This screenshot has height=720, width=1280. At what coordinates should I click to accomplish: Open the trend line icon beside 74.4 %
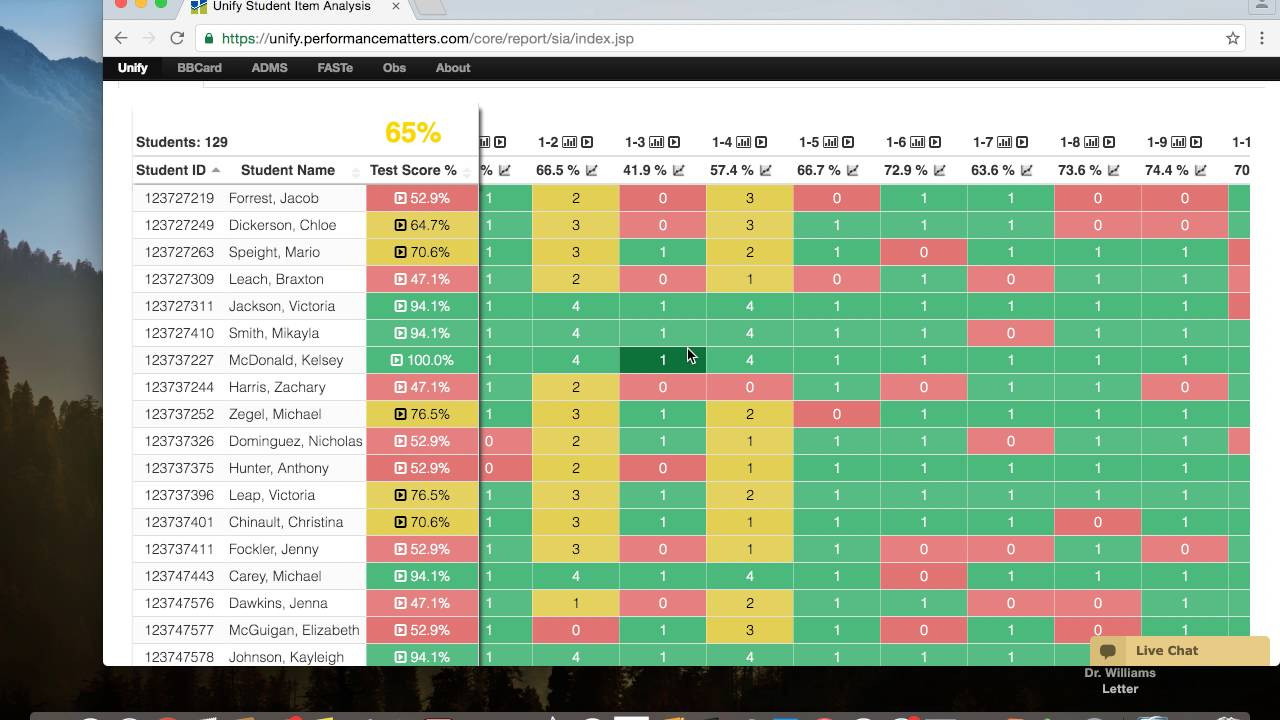tap(1200, 170)
